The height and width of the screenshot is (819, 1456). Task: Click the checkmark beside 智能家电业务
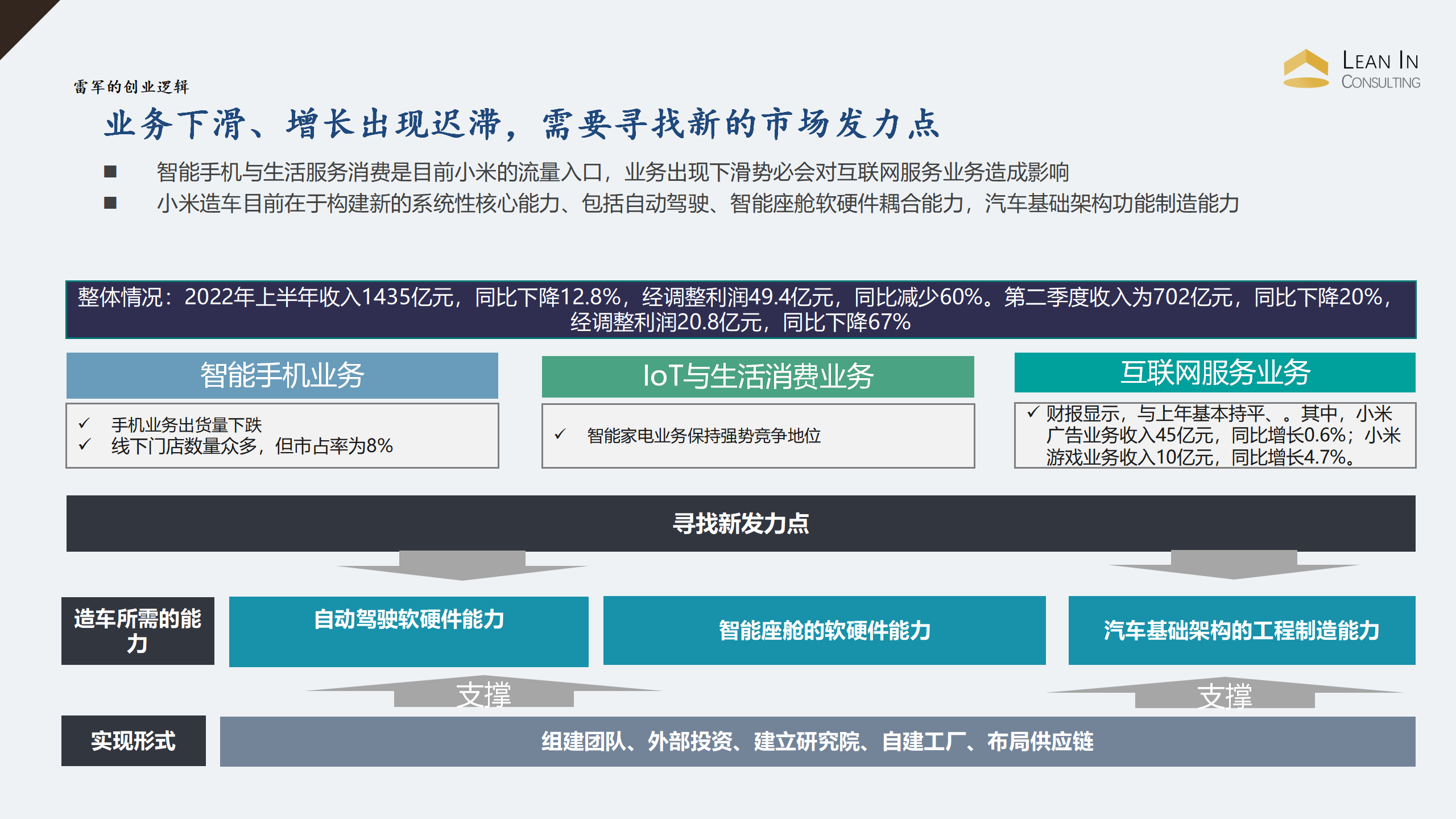click(x=560, y=435)
